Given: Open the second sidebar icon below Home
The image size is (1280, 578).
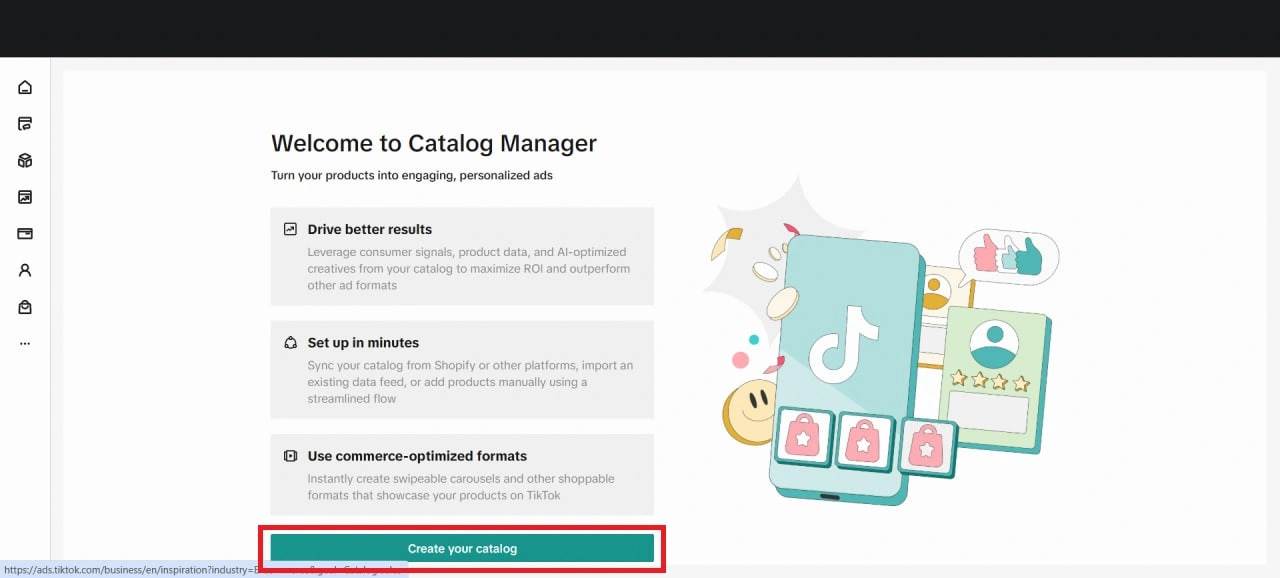Looking at the screenshot, I should pos(25,124).
